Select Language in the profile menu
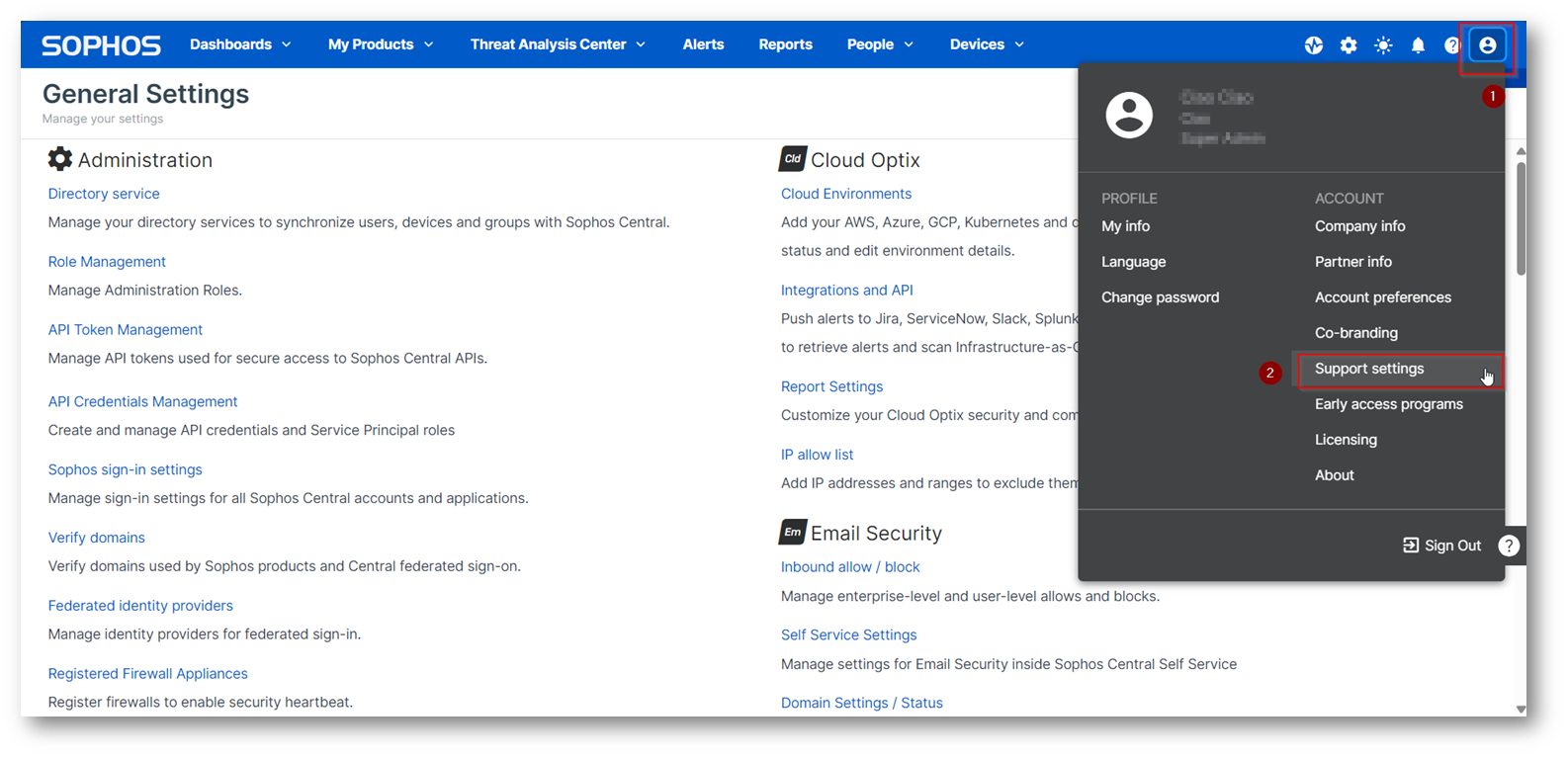This screenshot has height=758, width=1568. point(1133,262)
